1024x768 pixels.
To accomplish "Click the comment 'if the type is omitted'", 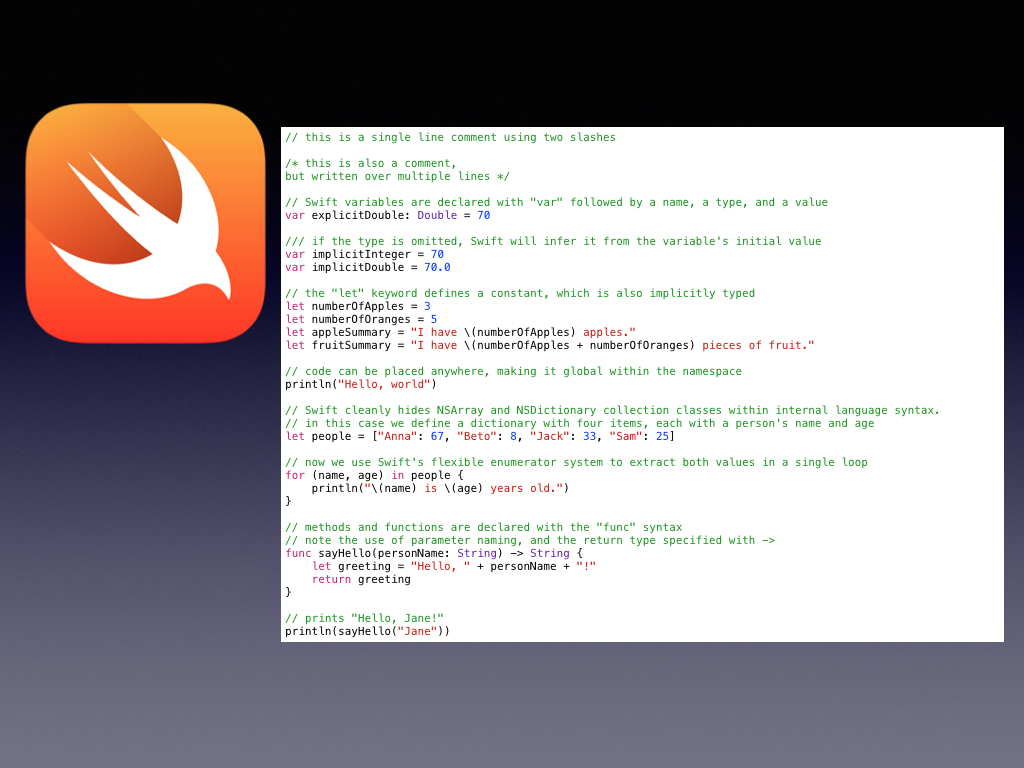I will coord(553,242).
